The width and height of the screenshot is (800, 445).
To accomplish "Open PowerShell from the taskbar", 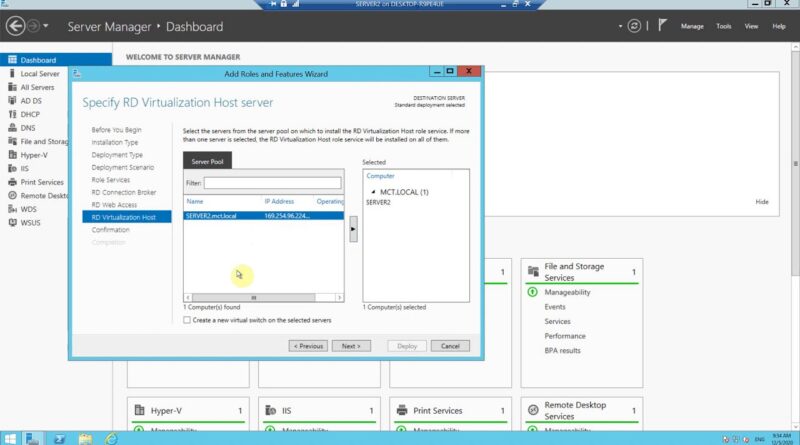I will point(59,438).
